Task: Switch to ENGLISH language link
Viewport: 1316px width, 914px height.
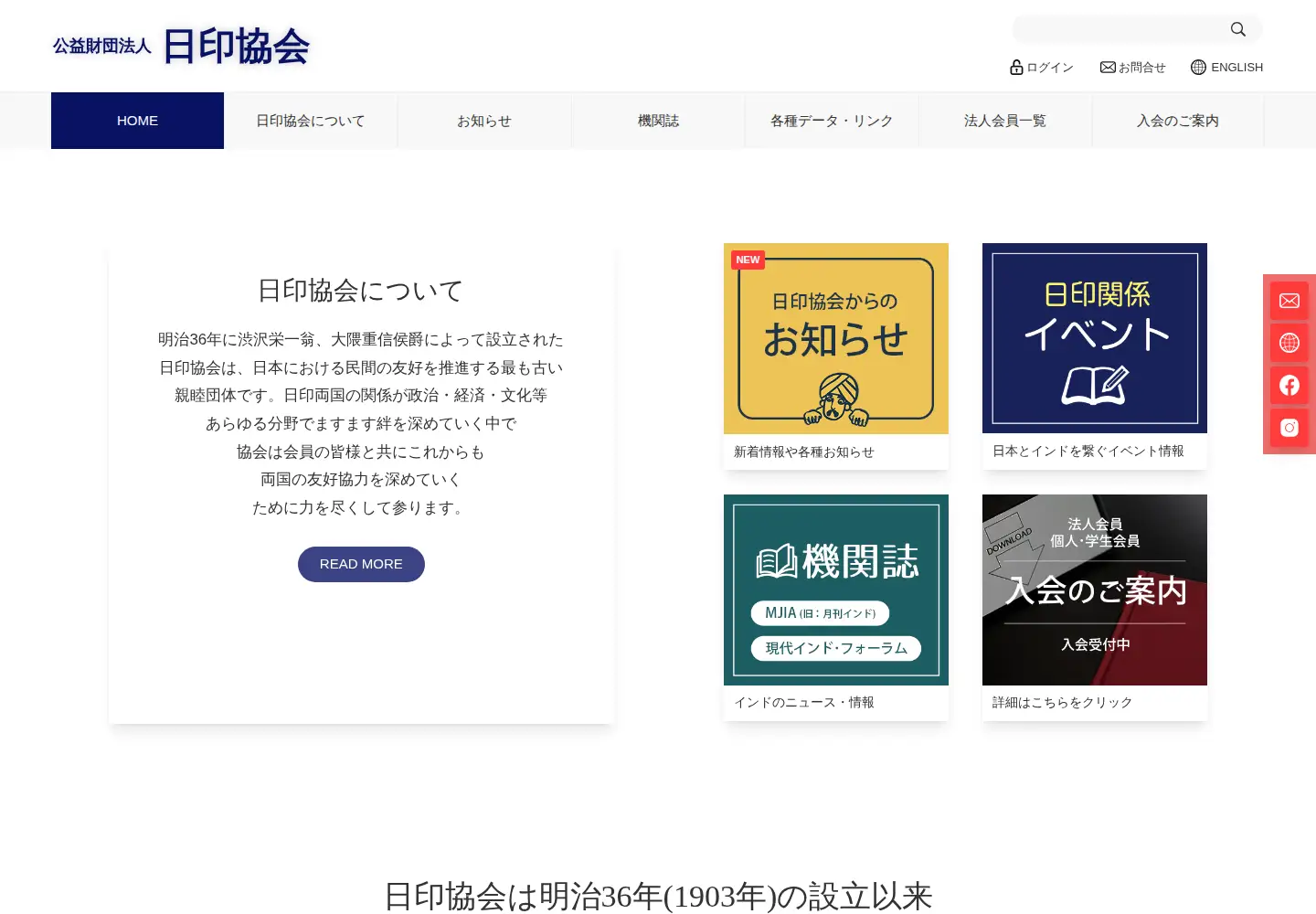Action: [x=1236, y=68]
